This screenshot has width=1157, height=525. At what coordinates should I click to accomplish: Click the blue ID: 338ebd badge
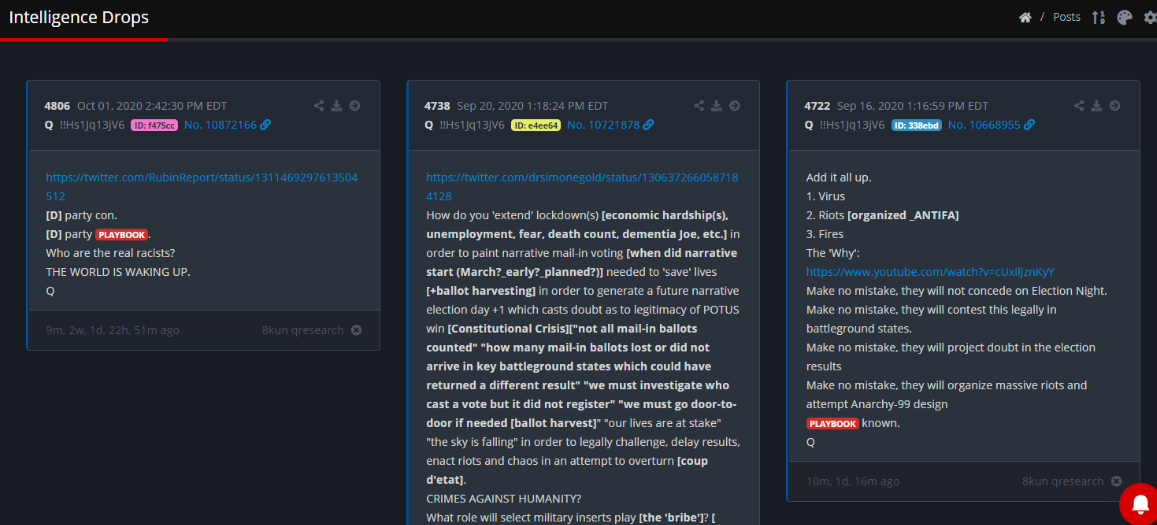tap(916, 126)
